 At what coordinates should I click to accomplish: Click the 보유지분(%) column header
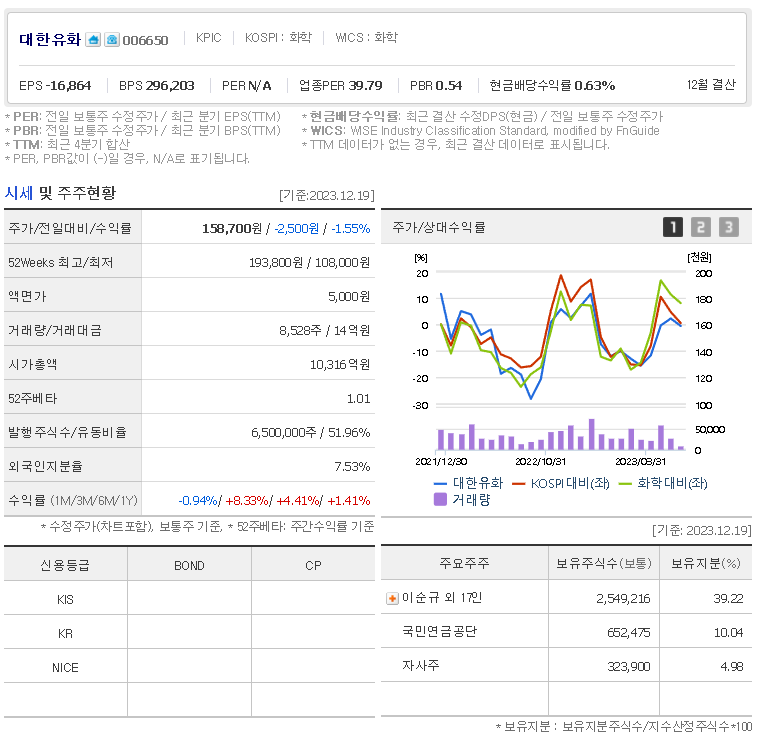point(706,563)
